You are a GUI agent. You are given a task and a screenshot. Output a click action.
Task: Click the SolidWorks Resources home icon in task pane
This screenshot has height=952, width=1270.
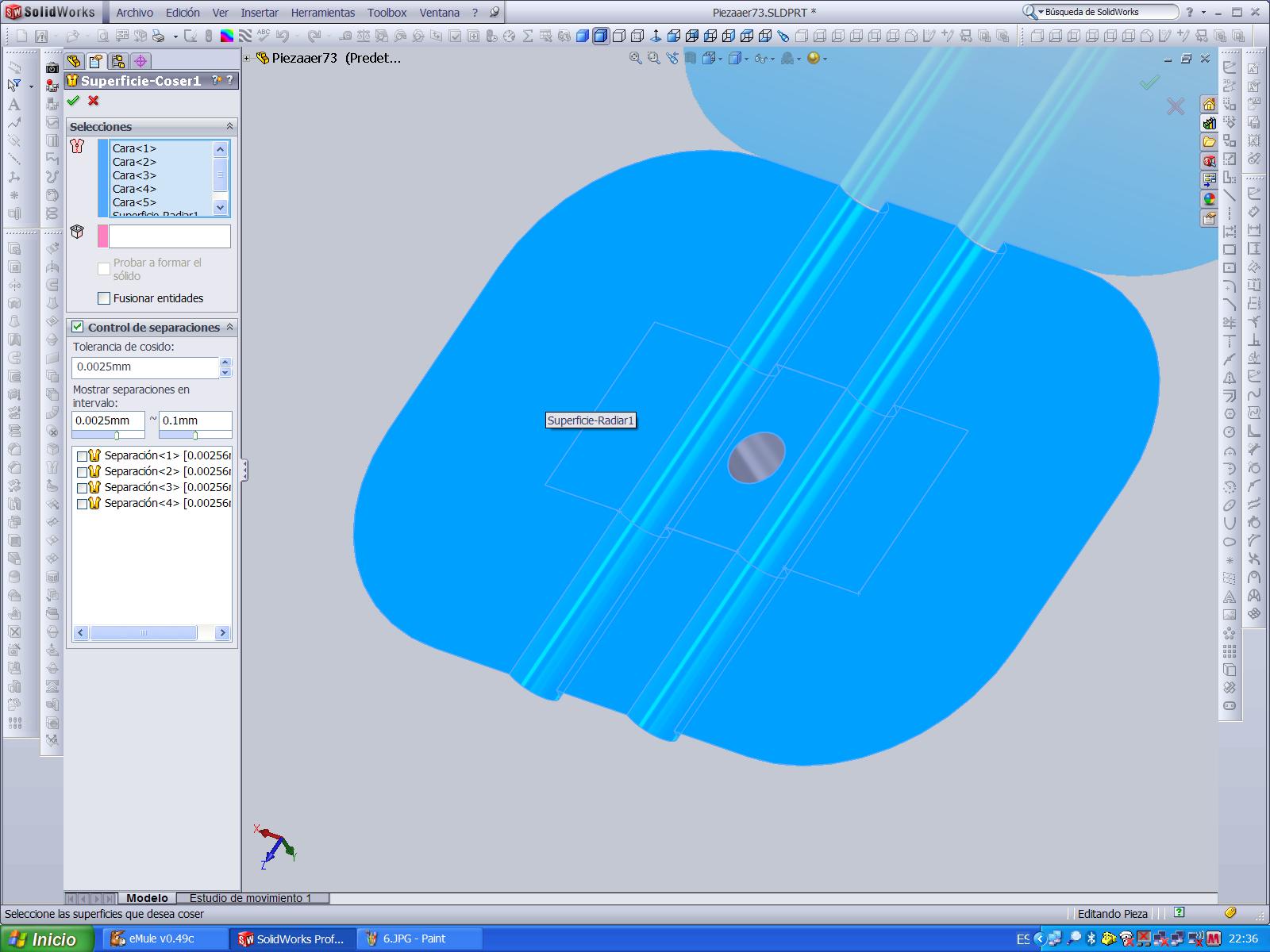[x=1209, y=104]
